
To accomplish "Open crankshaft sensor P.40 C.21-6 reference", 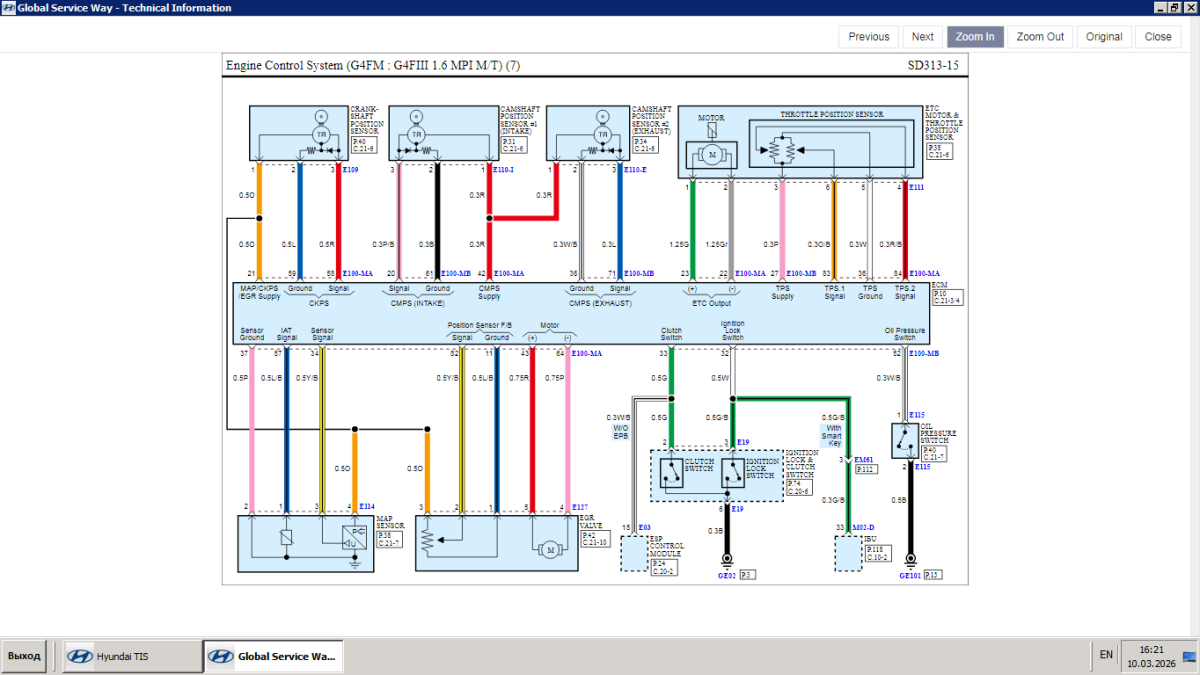I will 364,145.
